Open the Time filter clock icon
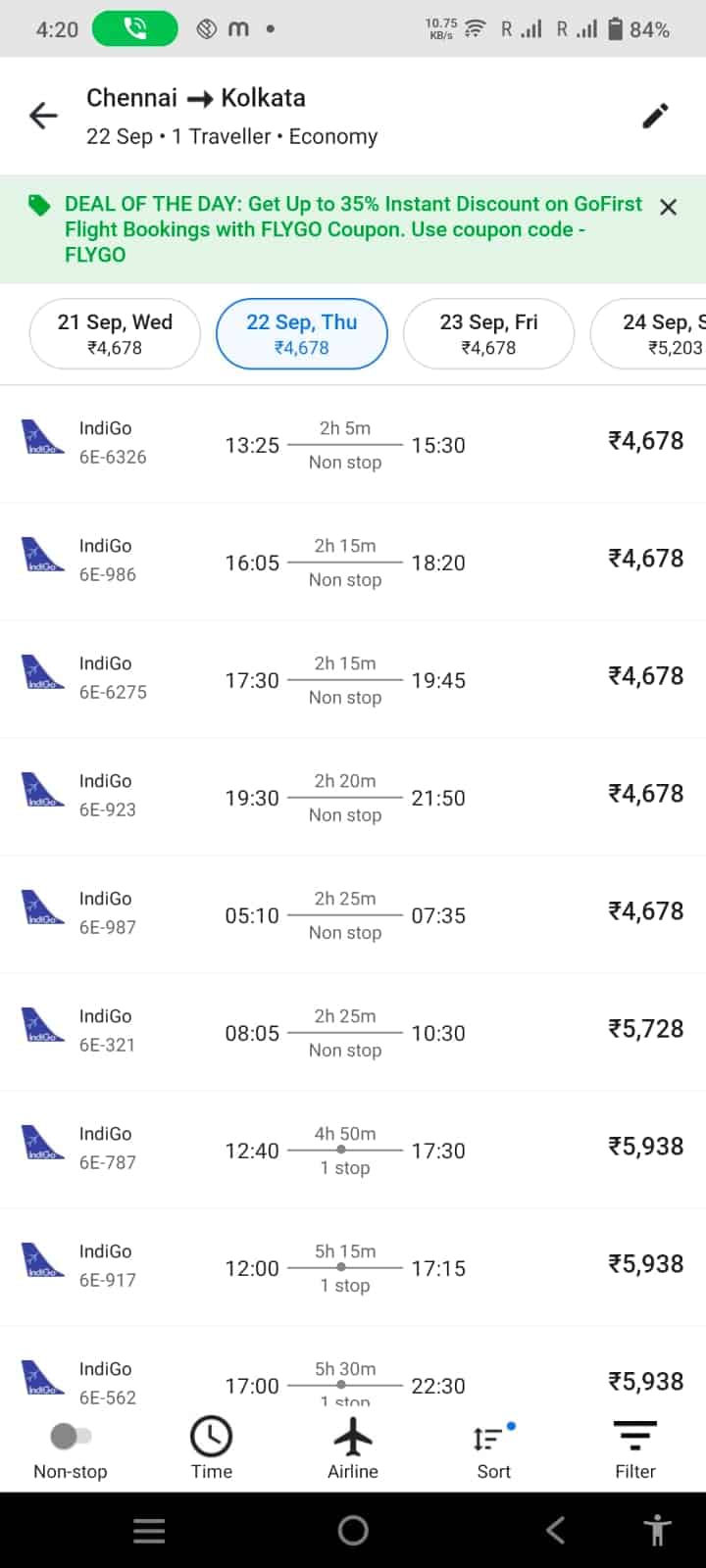This screenshot has width=706, height=1568. 211,1438
